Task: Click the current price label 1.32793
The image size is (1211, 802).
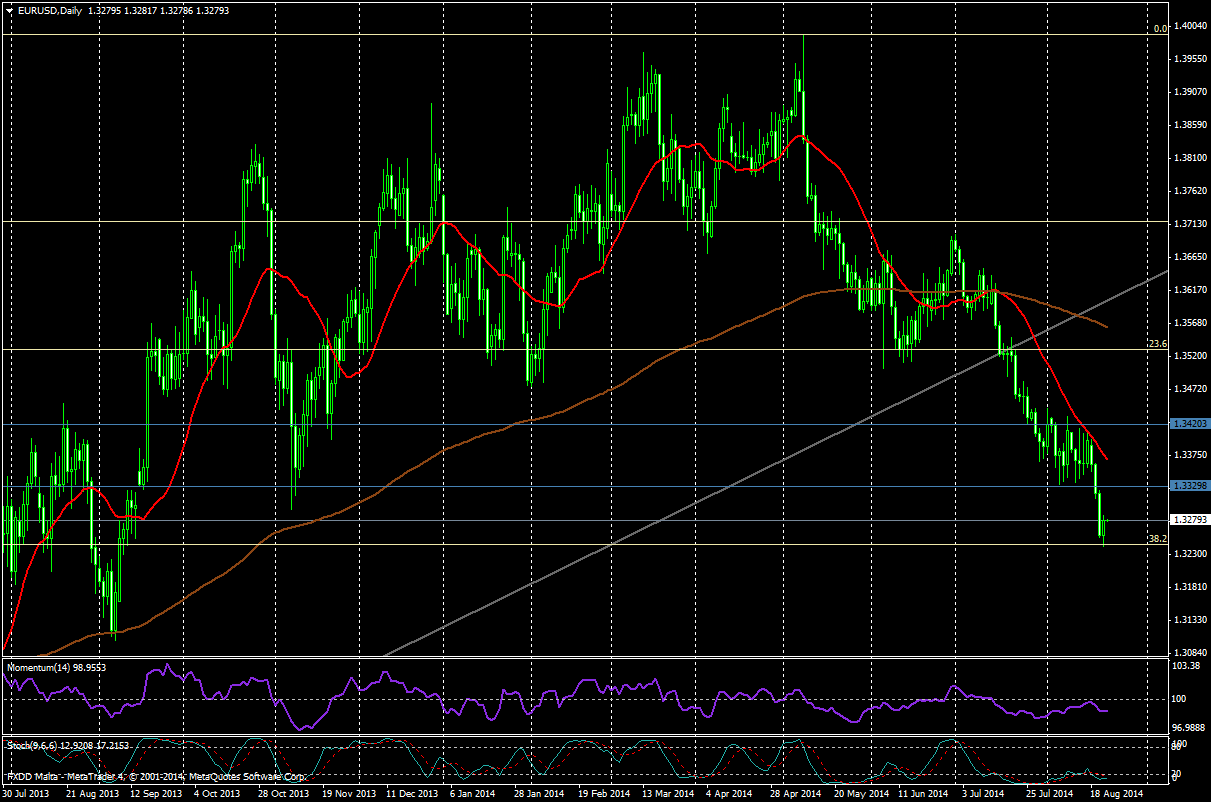Action: coord(1189,520)
